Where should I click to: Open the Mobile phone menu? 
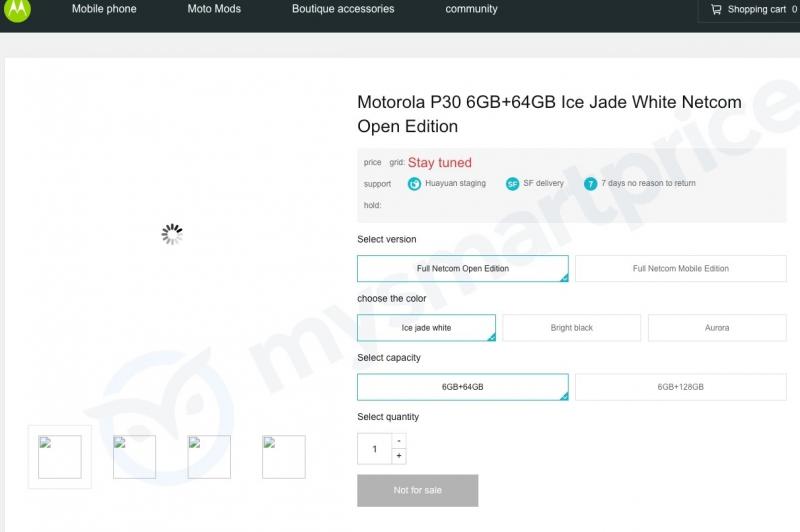(104, 10)
